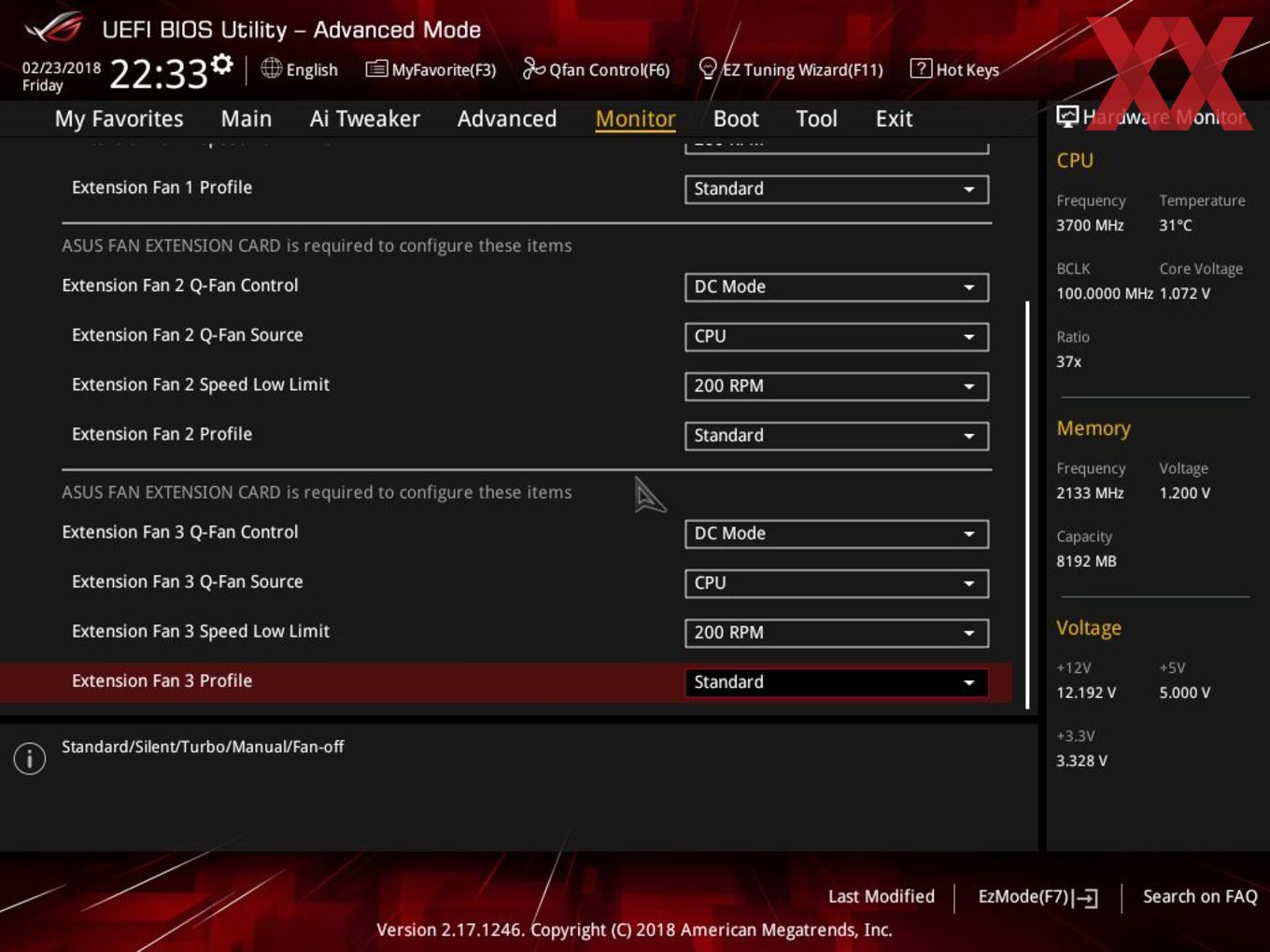Open Extension Fan 3 Profile dropdown
This screenshot has width=1270, height=952.
[x=837, y=681]
